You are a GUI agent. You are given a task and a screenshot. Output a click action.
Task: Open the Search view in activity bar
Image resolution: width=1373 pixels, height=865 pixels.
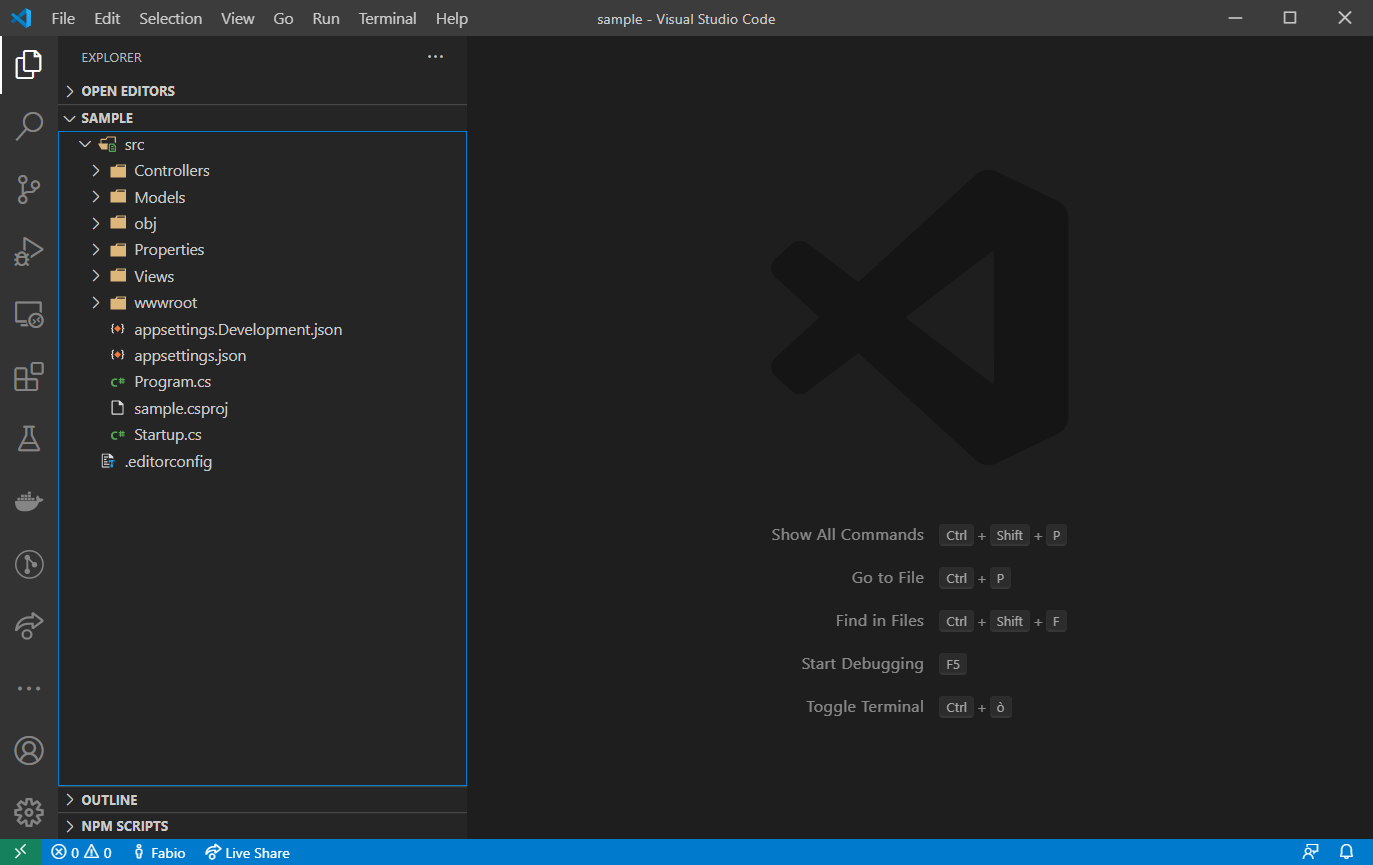29,126
